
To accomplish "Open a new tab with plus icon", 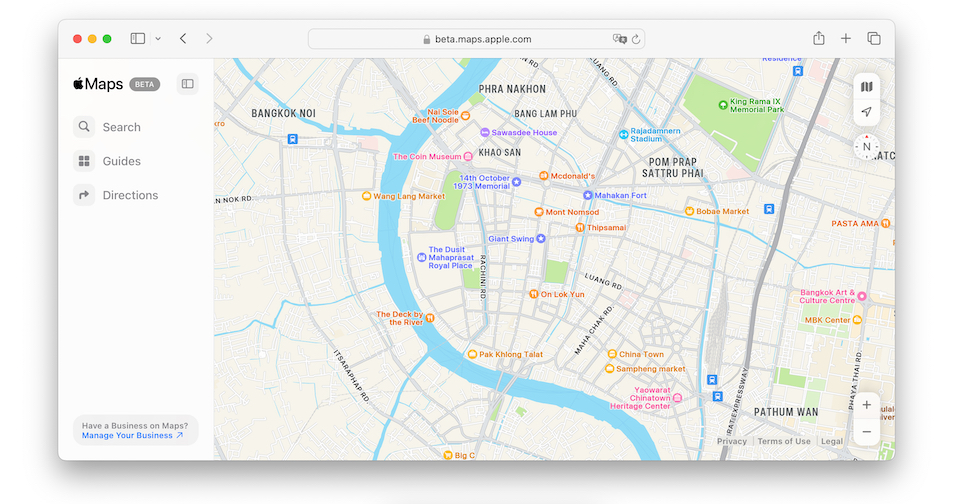I will point(846,39).
